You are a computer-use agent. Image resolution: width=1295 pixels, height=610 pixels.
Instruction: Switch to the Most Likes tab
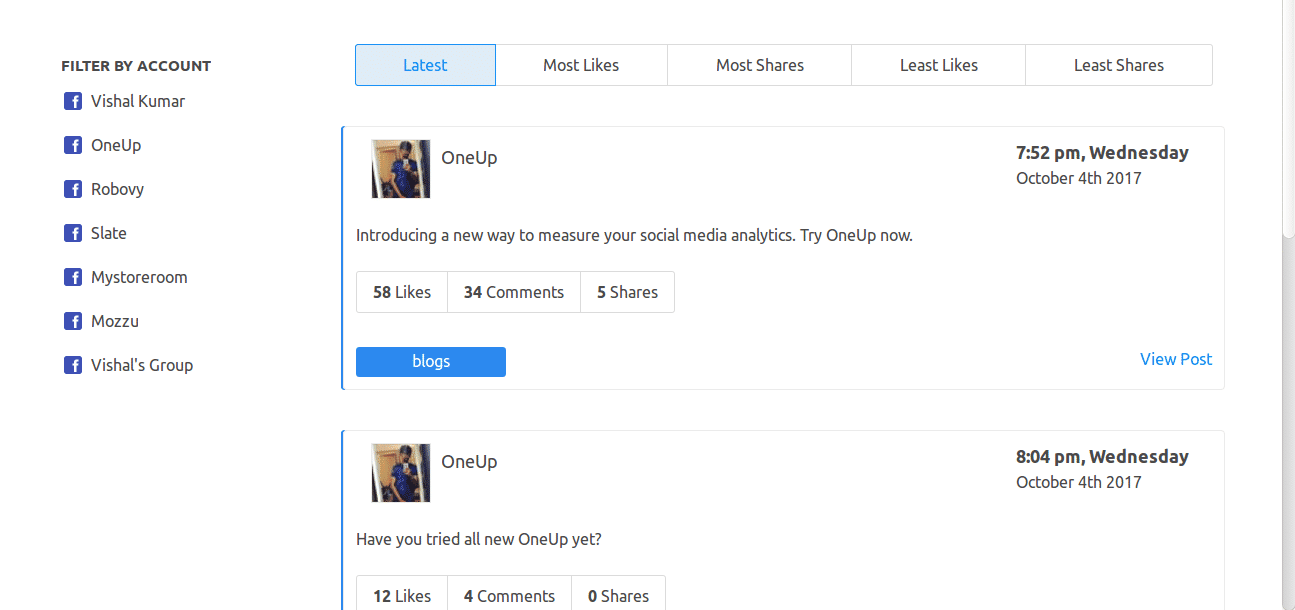tap(581, 64)
